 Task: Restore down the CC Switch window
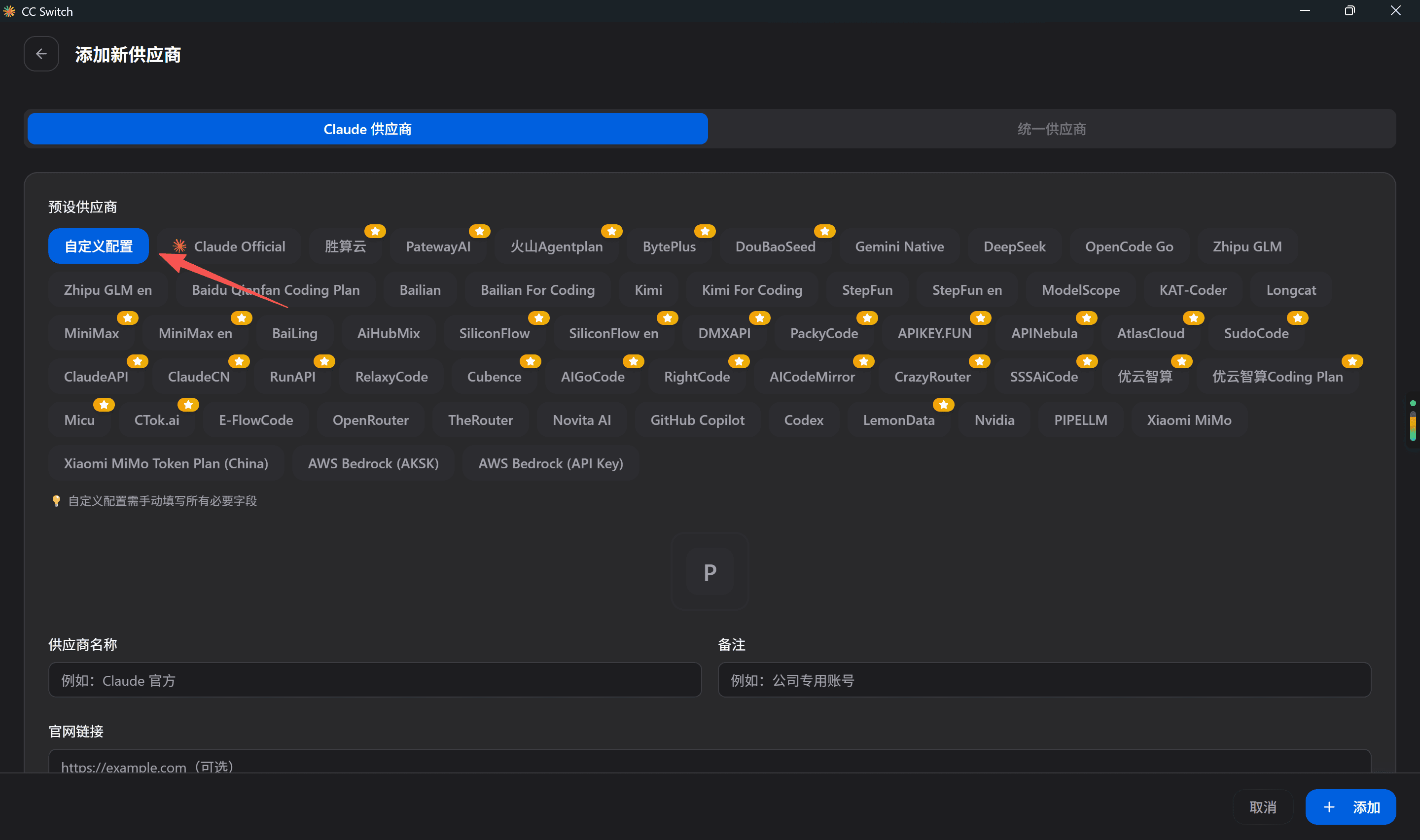tap(1350, 11)
